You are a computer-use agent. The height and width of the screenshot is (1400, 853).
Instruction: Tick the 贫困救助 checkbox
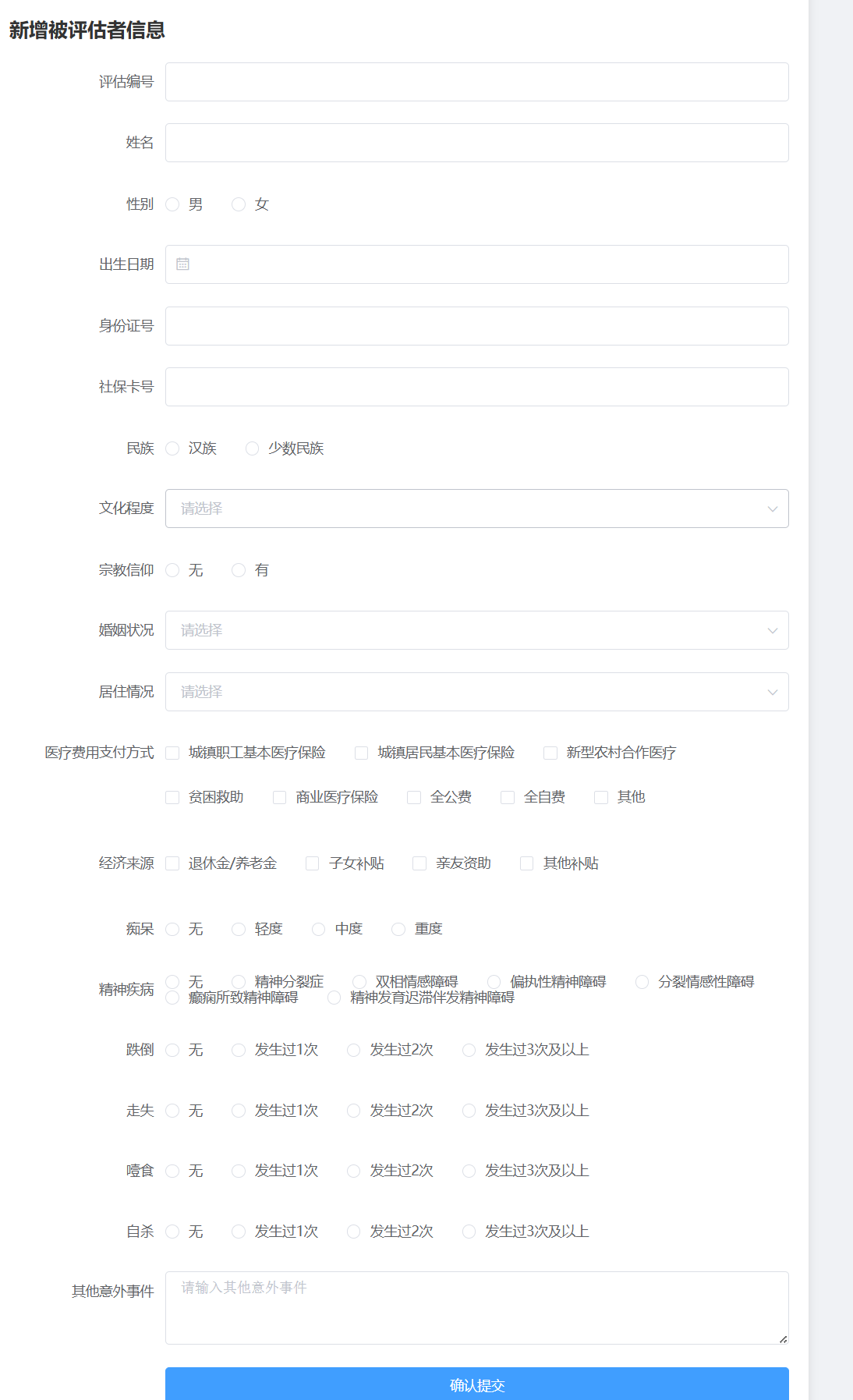pos(172,797)
